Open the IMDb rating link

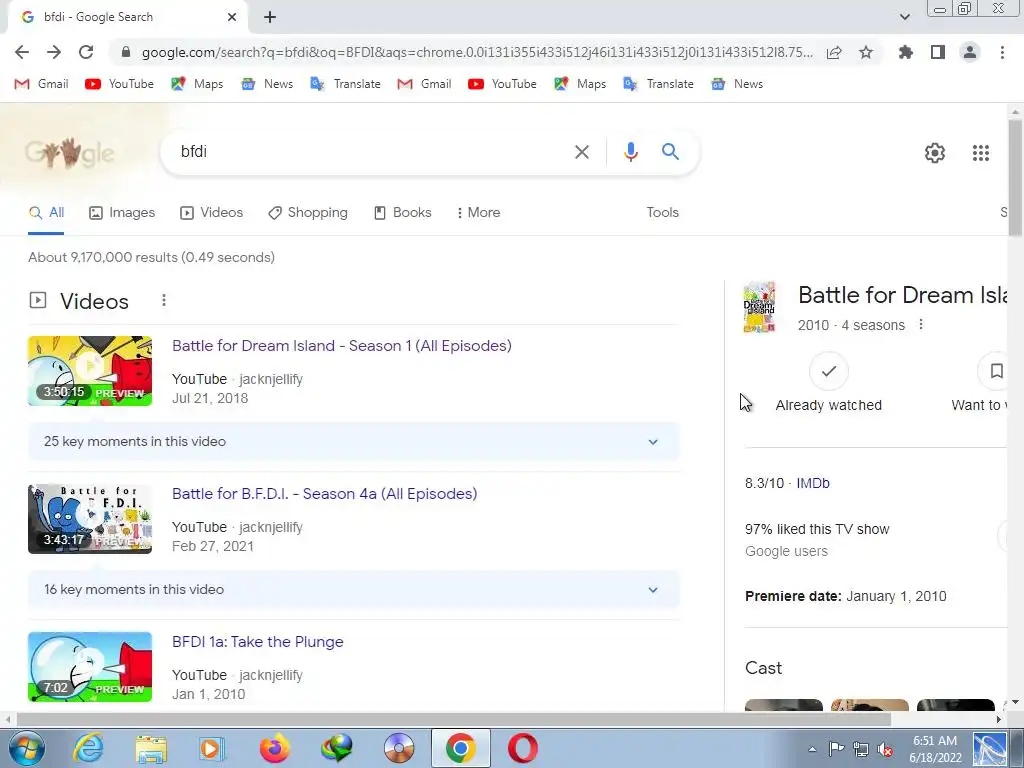point(813,483)
